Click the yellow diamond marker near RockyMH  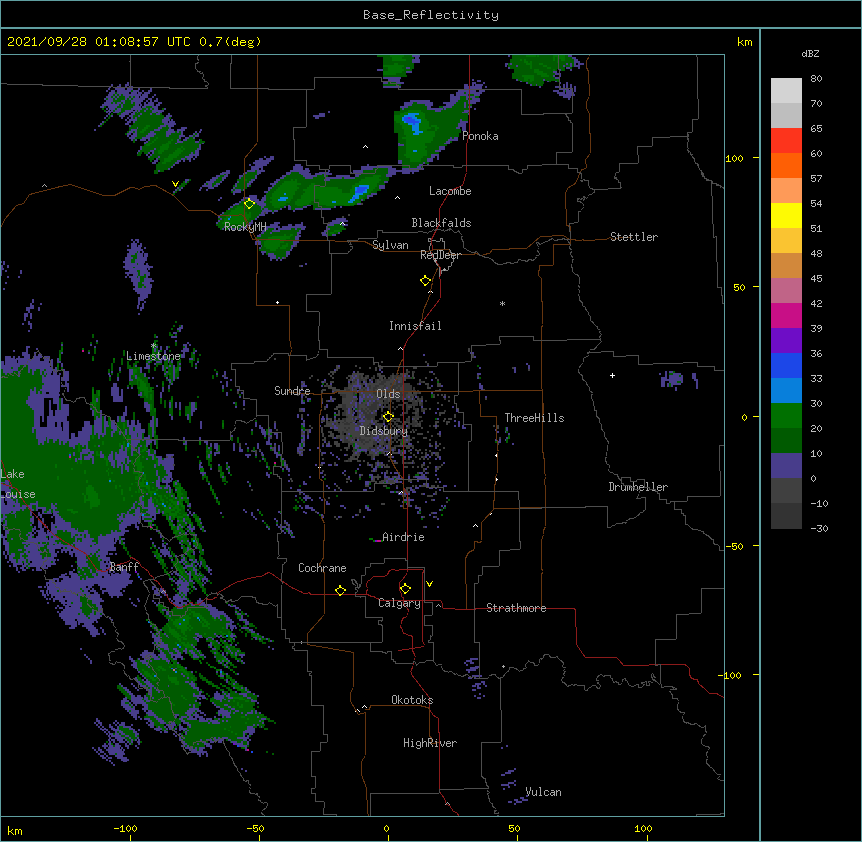point(249,203)
